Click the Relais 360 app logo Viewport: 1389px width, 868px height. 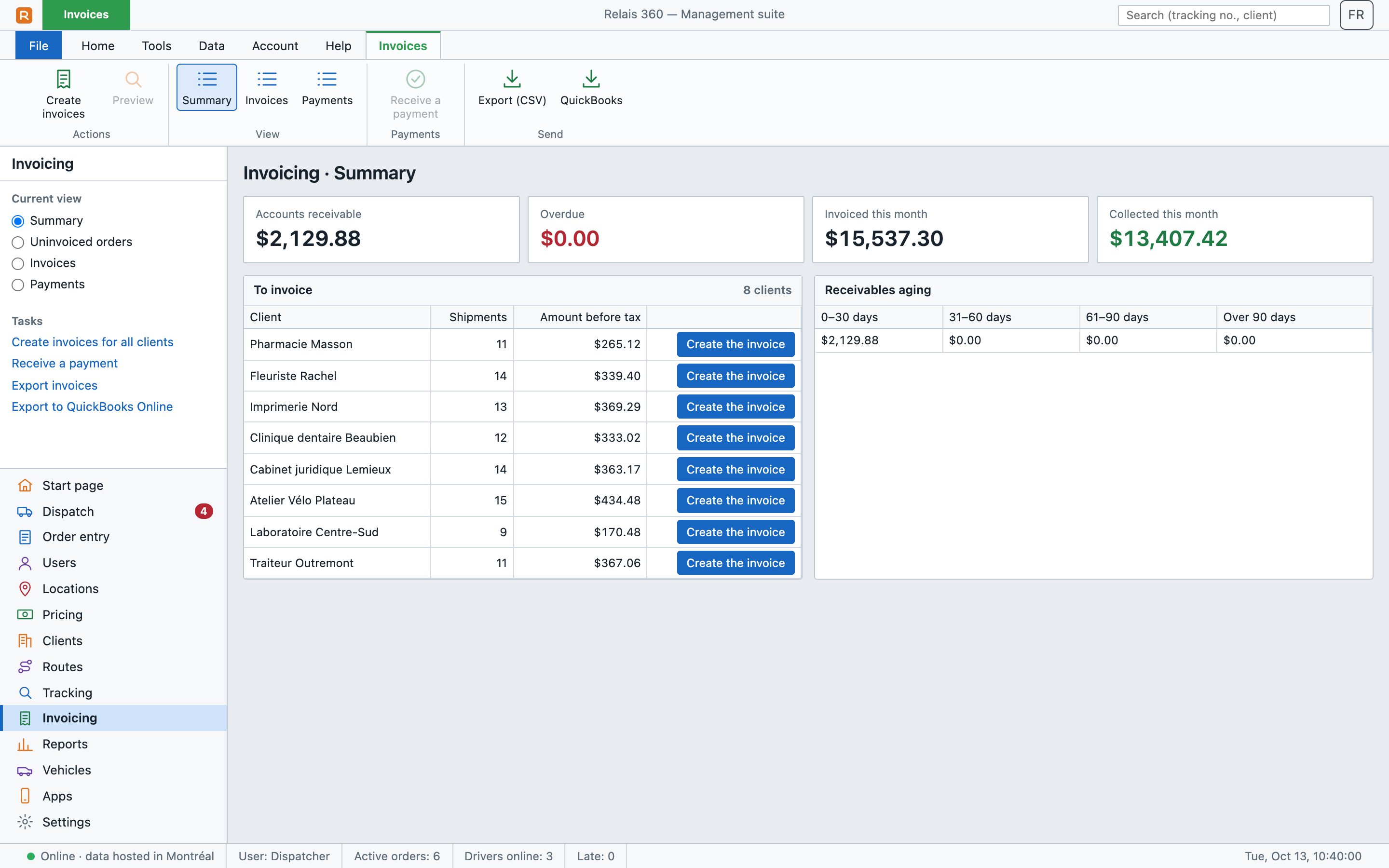(24, 15)
